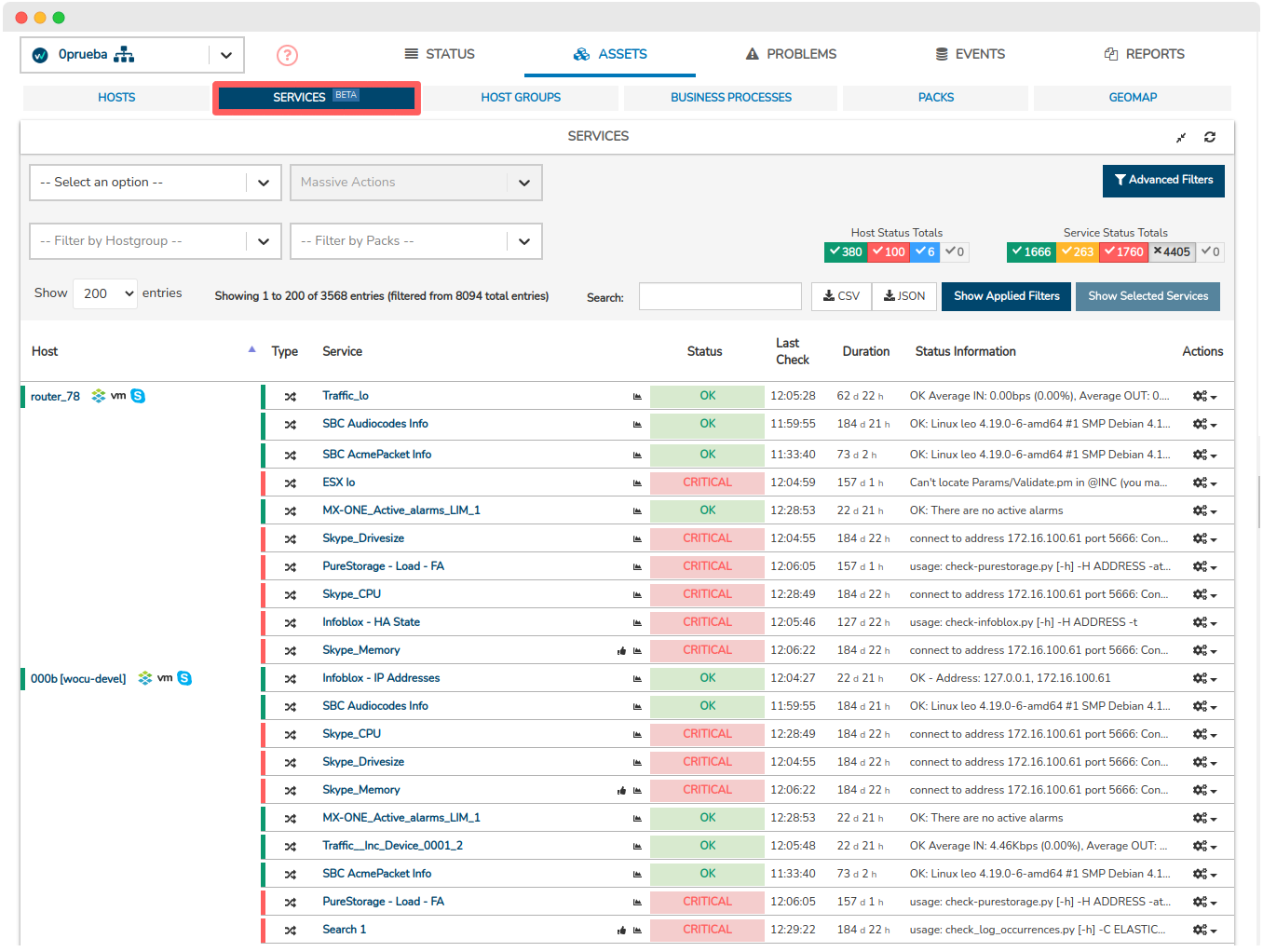Expand the Massive Actions dropdown
Screen dimensions: 1263x952
point(416,183)
